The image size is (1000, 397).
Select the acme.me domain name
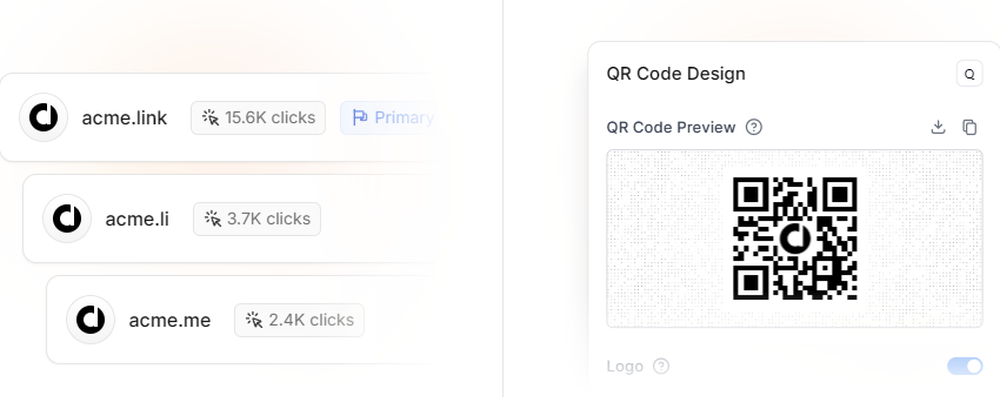170,320
